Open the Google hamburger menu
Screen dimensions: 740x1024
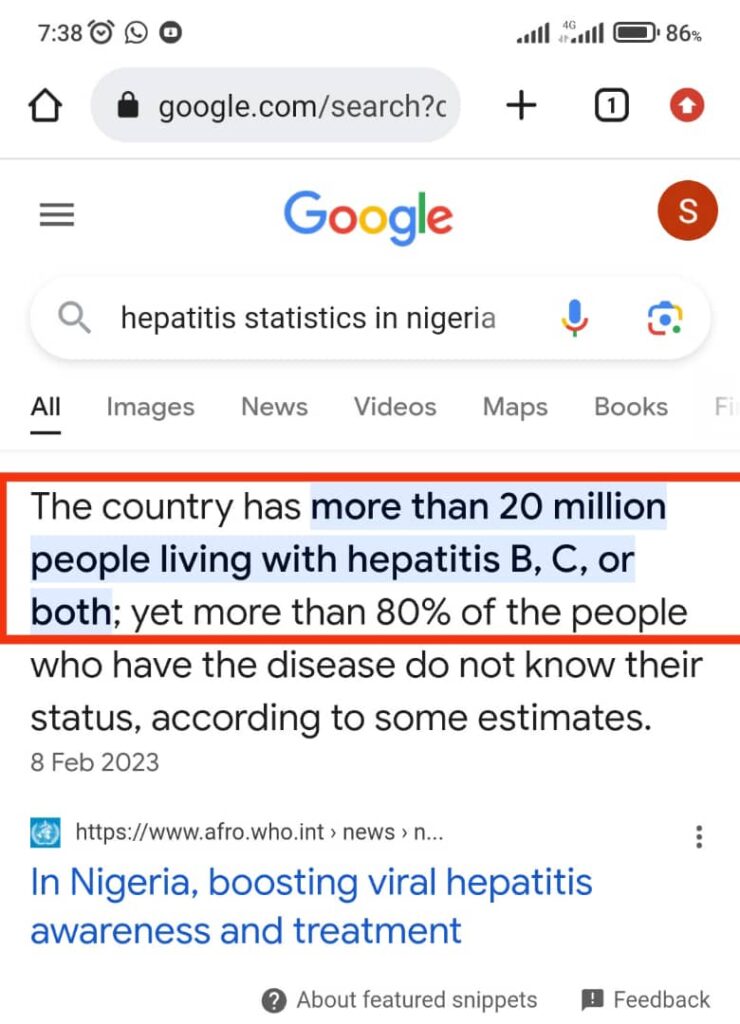pos(56,214)
